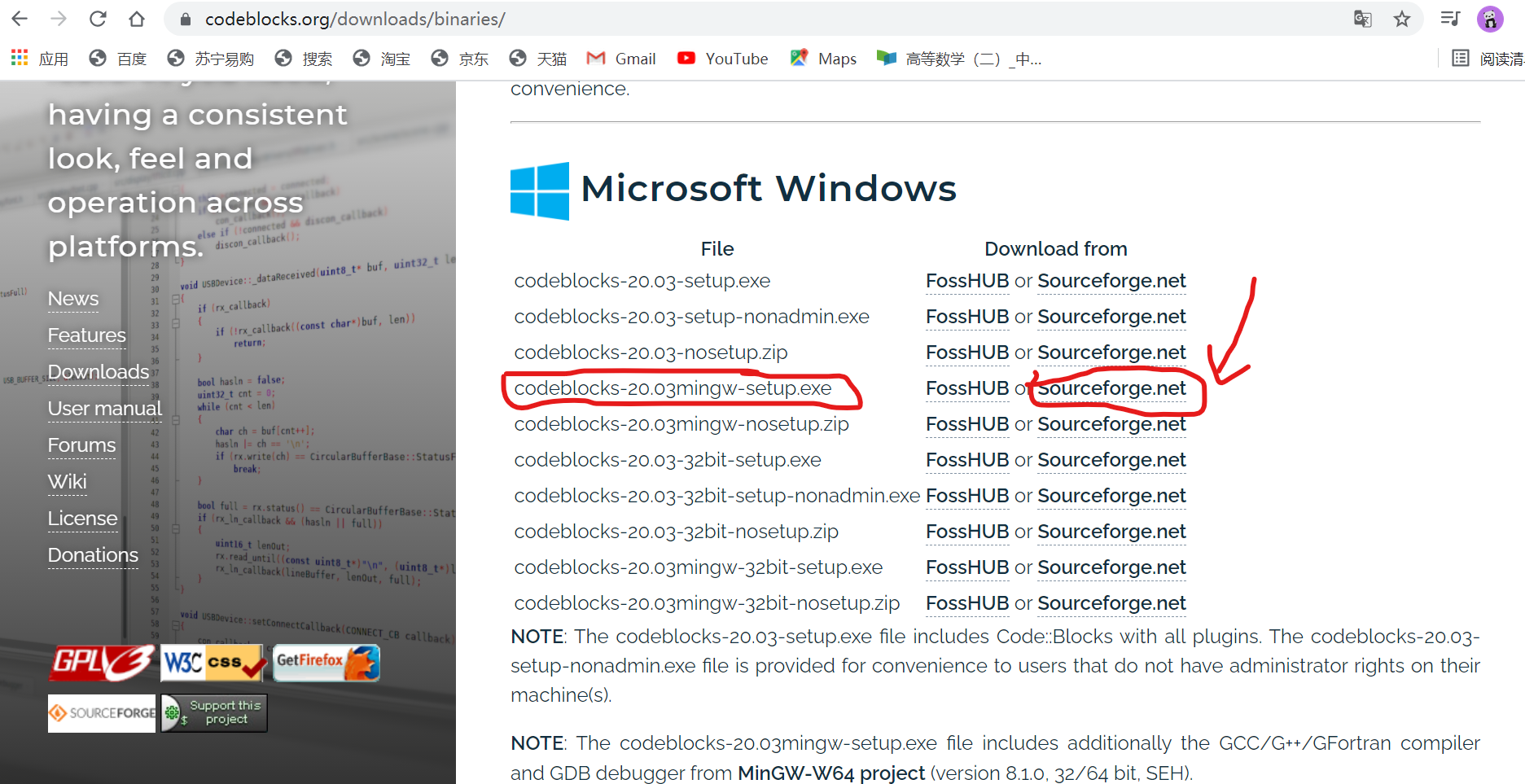Select FossHUB for codeblocks-20.03mingw-32bit-setup.exe
The width and height of the screenshot is (1525, 784).
(x=967, y=567)
